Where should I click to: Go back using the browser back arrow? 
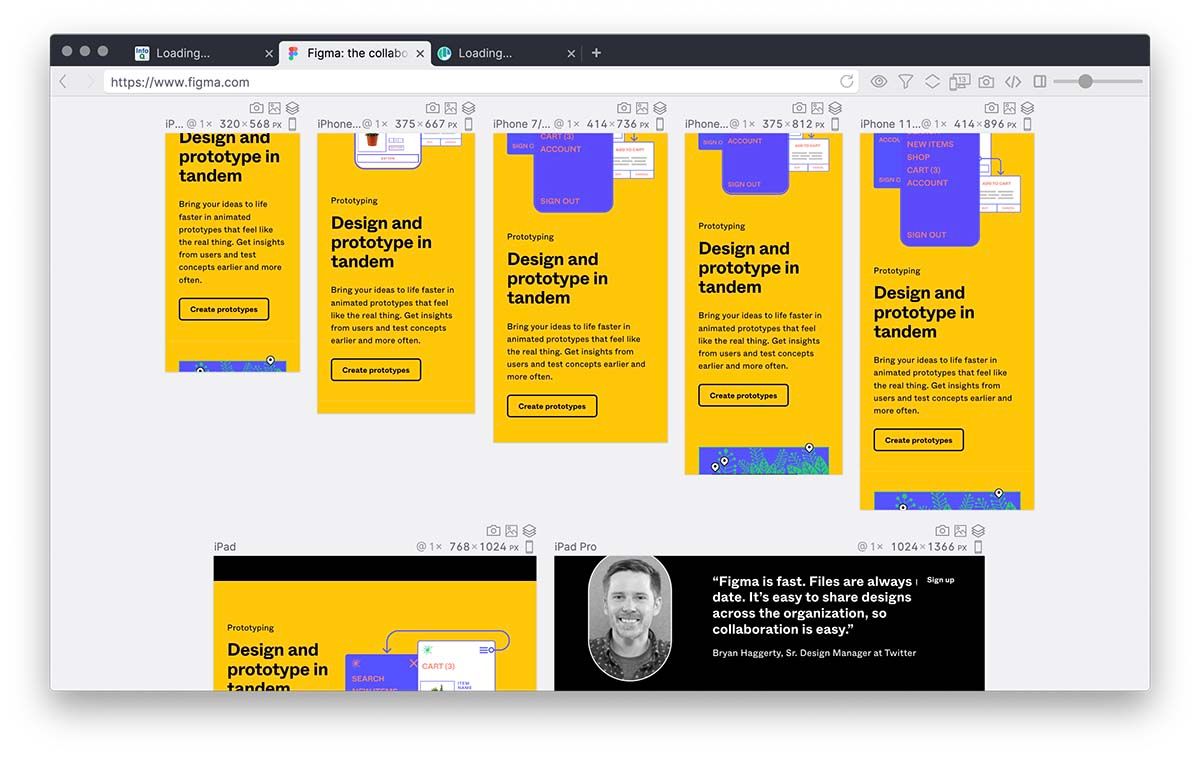pyautogui.click(x=63, y=82)
